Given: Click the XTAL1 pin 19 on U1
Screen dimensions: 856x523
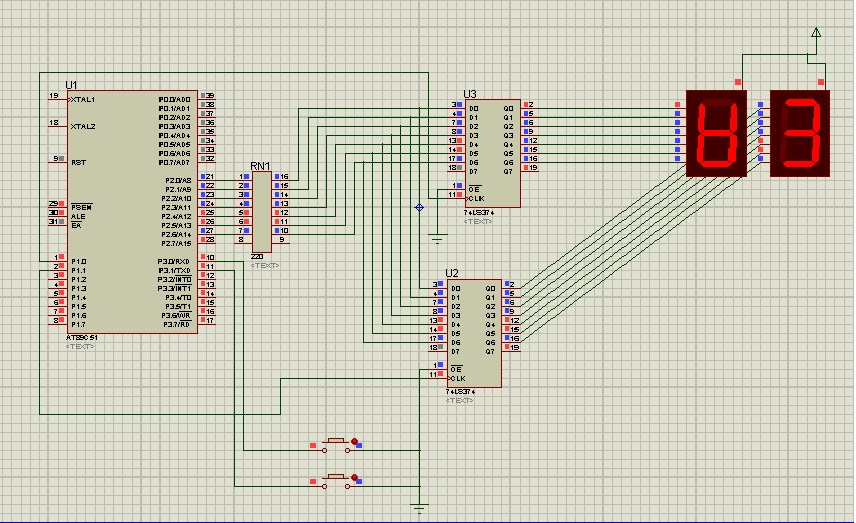Looking at the screenshot, I should [x=54, y=96].
